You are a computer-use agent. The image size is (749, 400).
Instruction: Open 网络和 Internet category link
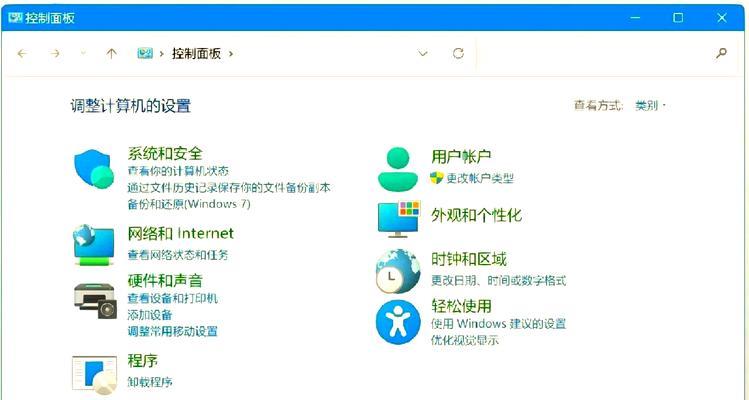tap(181, 233)
